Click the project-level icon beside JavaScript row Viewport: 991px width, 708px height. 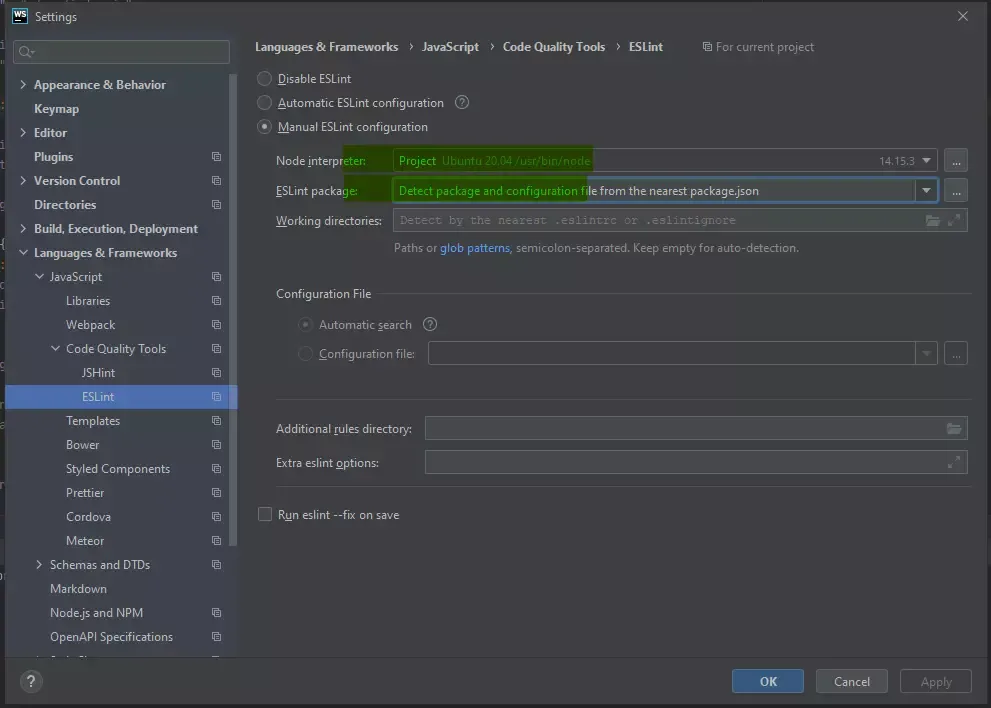coord(216,277)
